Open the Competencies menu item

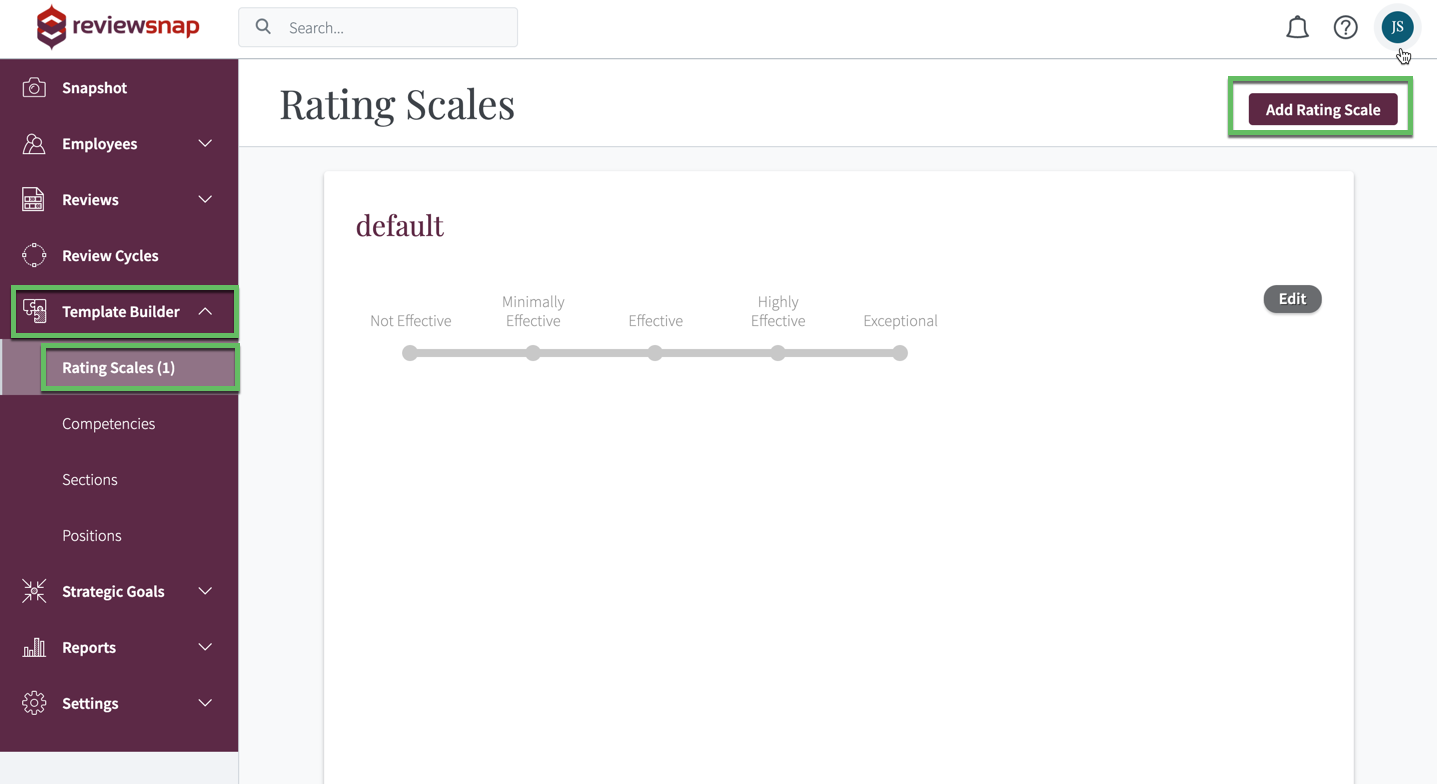click(x=109, y=423)
